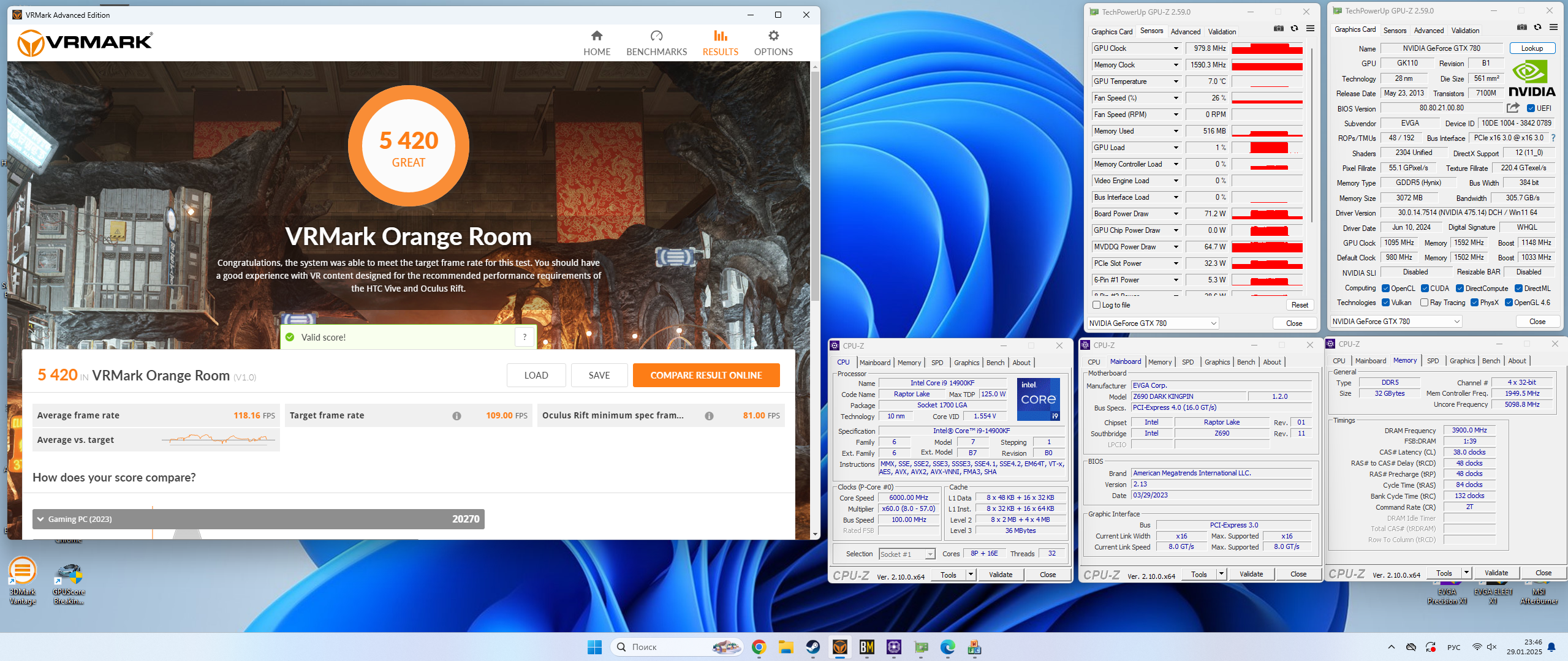Click the LOAD button in VRMark
Image resolution: width=1568 pixels, height=661 pixels.
(x=536, y=376)
